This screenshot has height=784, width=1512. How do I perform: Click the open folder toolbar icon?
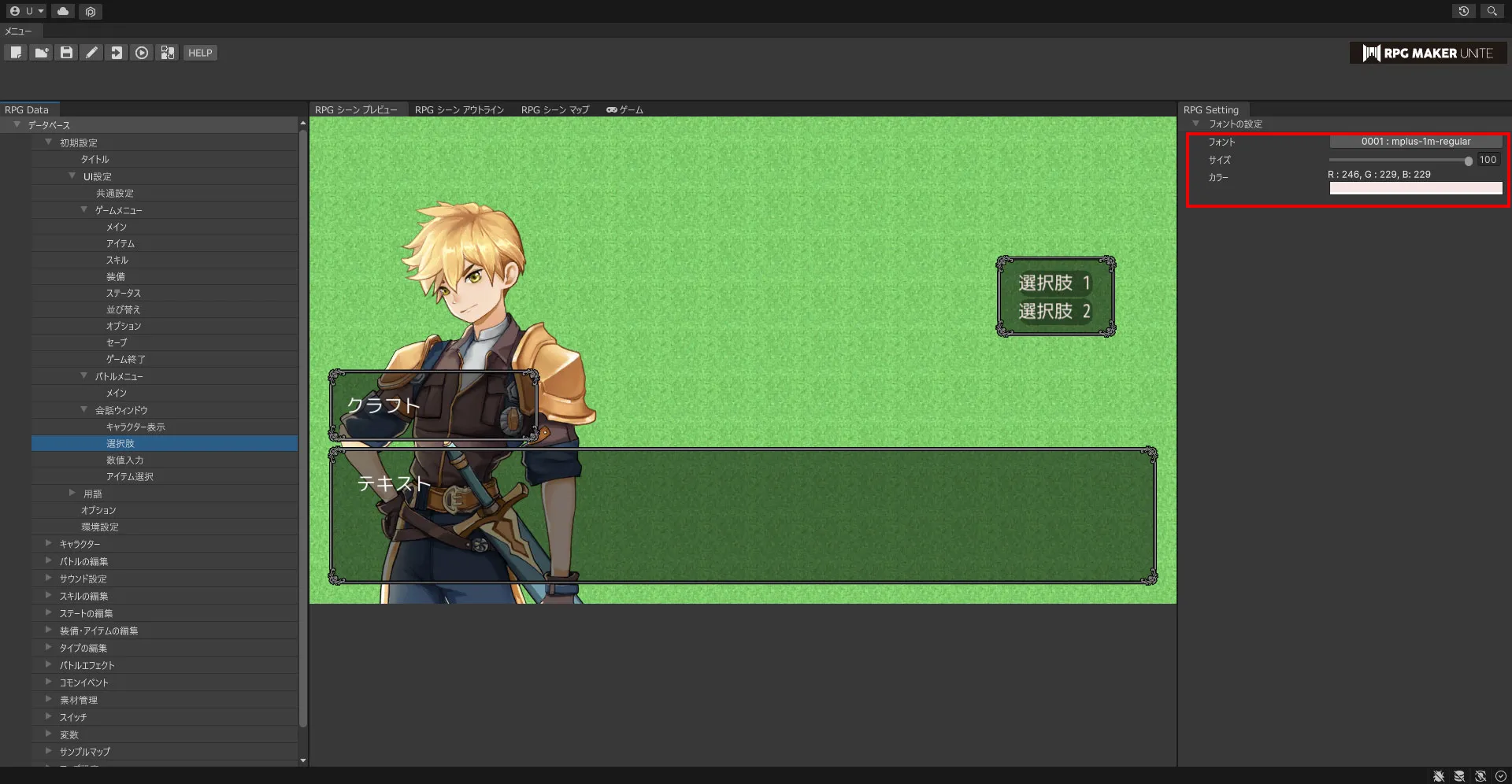tap(41, 53)
